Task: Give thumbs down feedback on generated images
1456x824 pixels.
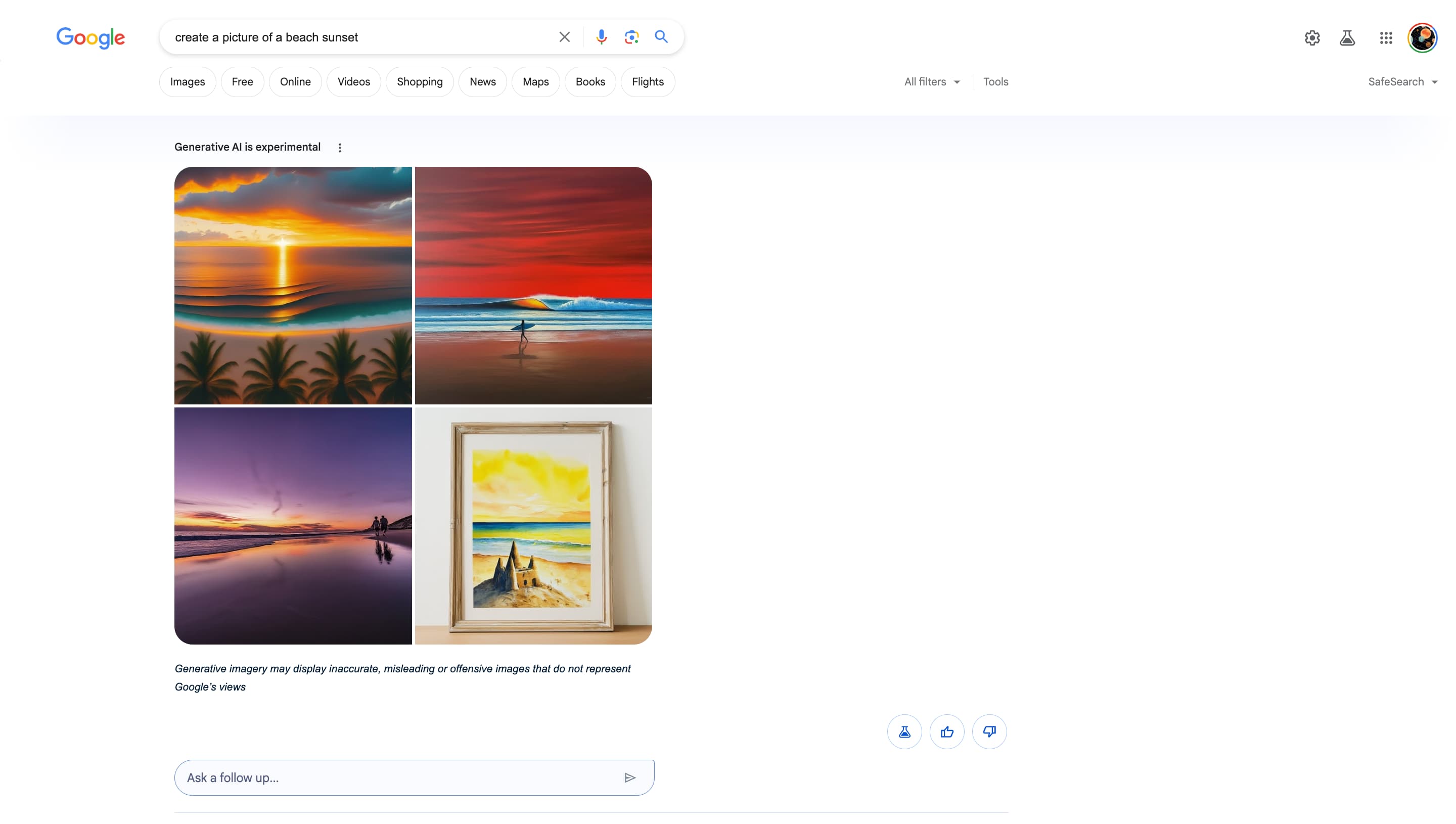Action: (x=989, y=731)
